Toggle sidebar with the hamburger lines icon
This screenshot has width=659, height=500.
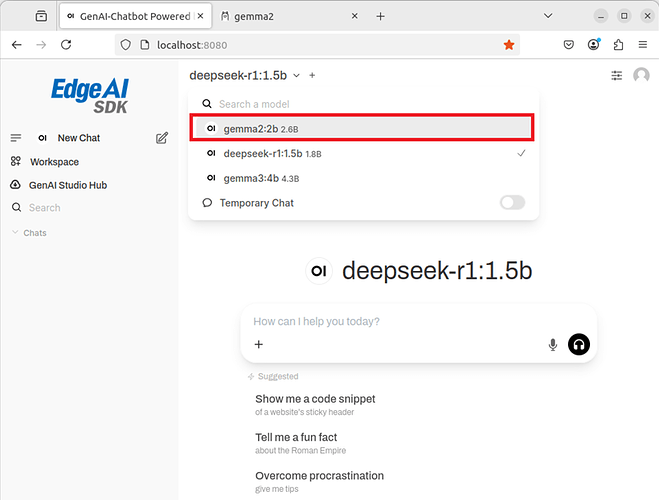point(16,138)
